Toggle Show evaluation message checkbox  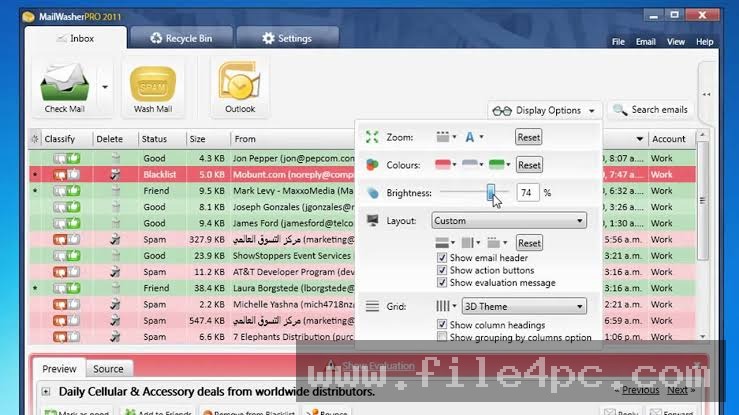442,283
